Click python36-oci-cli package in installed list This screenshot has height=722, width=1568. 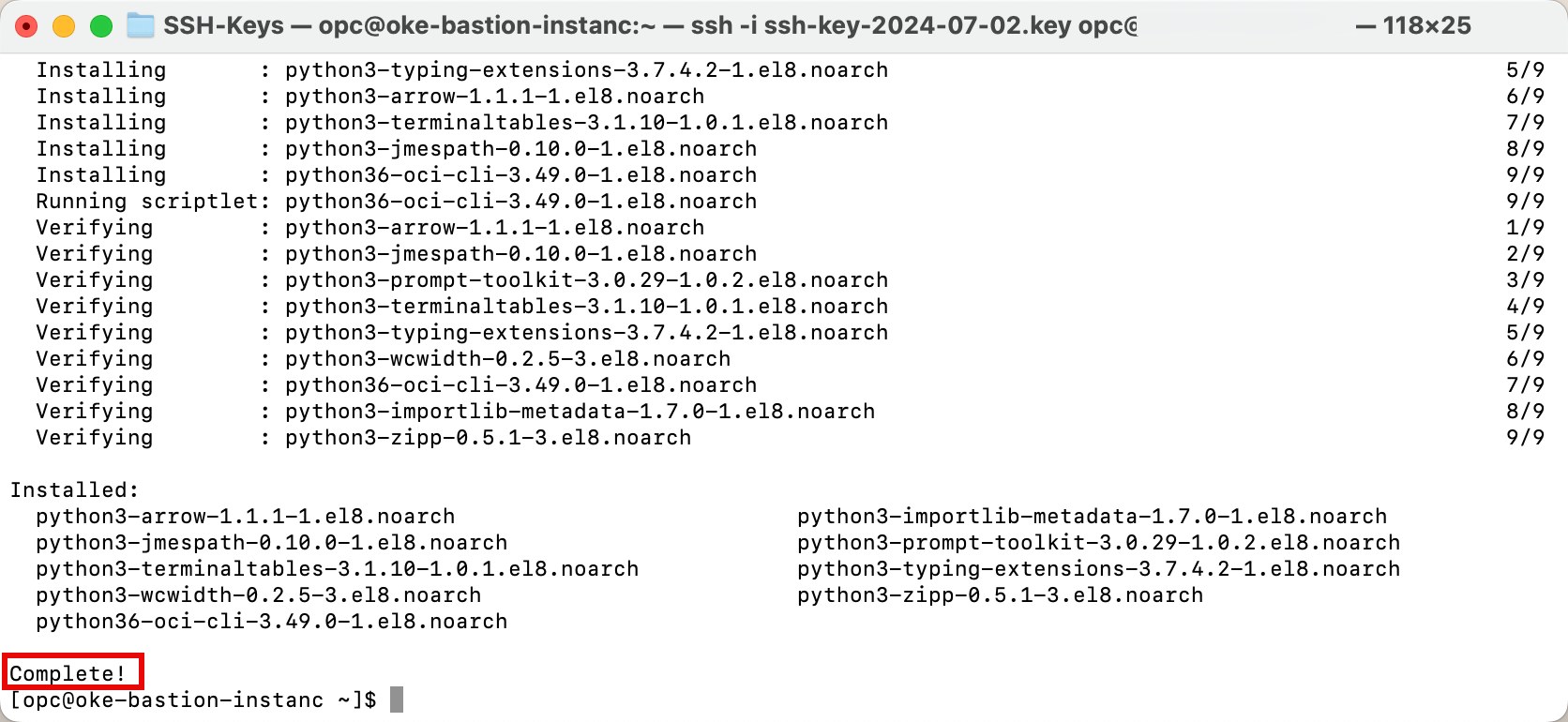coord(272,621)
